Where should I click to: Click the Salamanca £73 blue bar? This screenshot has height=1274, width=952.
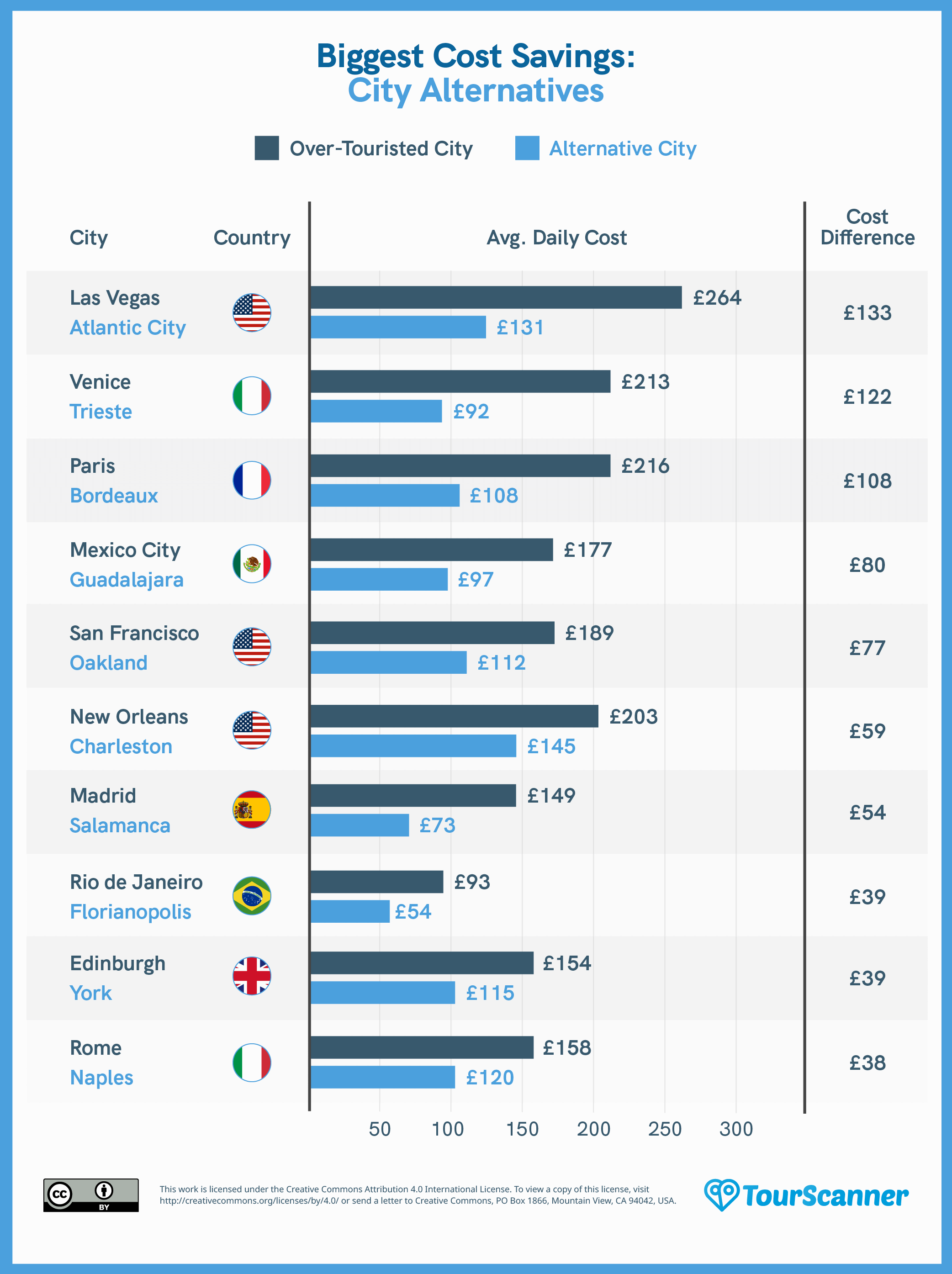(360, 825)
